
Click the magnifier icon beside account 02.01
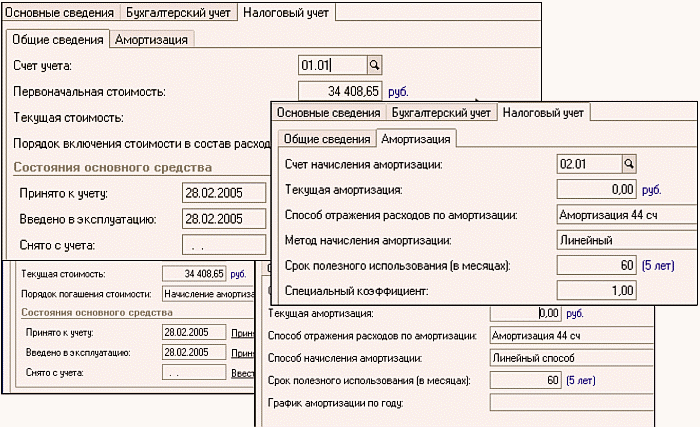[630, 162]
